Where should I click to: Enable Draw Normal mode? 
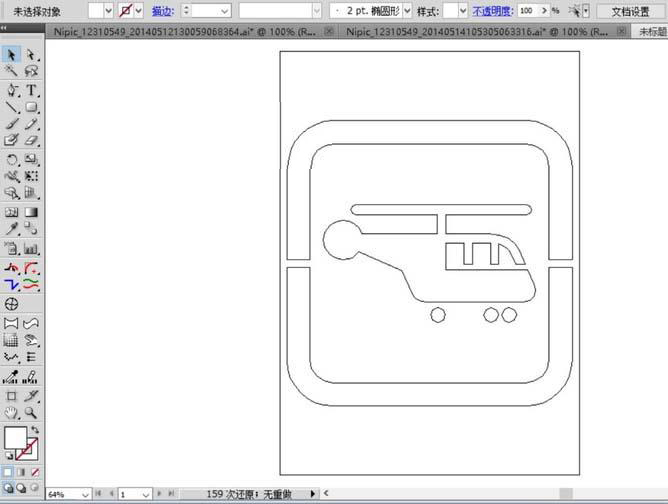[x=8, y=487]
